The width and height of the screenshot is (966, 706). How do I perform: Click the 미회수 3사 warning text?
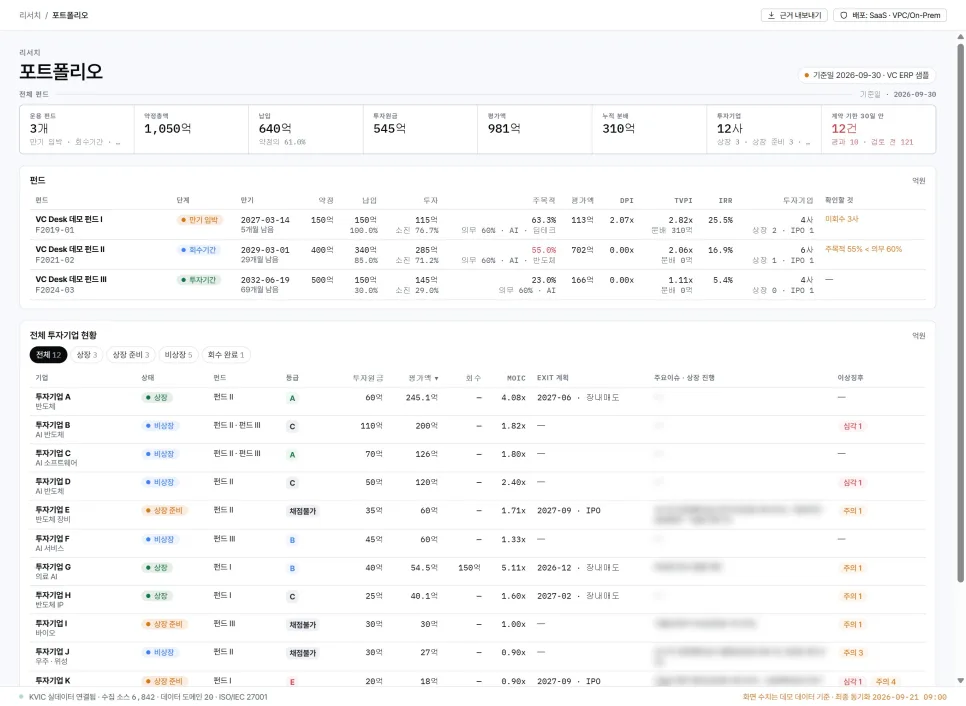pyautogui.click(x=842, y=219)
